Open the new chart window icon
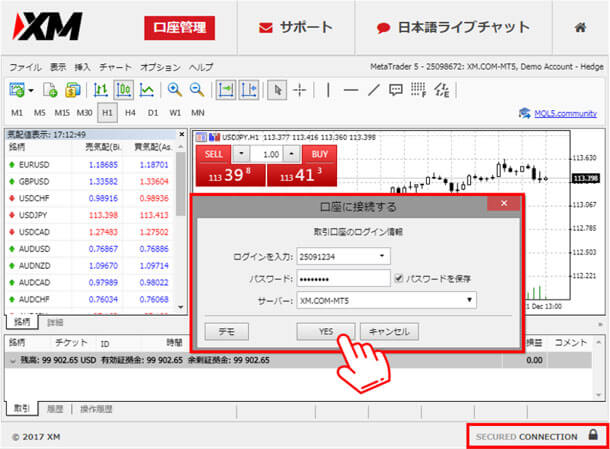Image resolution: width=610 pixels, height=449 pixels. (16, 90)
